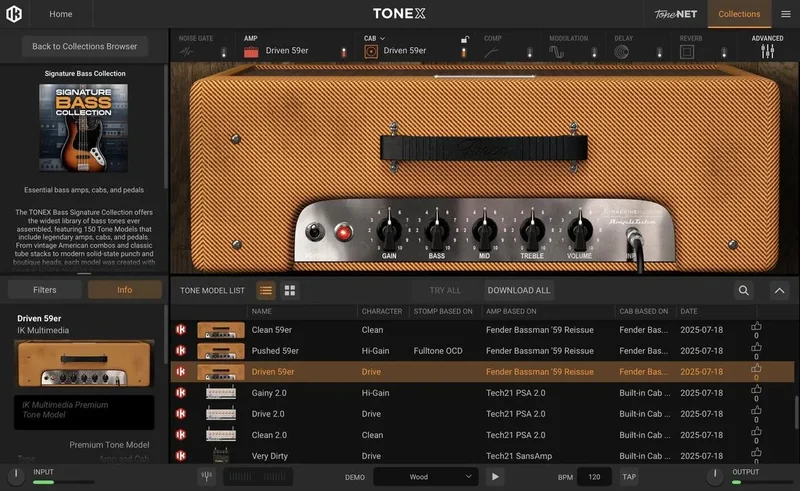
Task: Click the Modulation wave icon
Action: (x=556, y=52)
